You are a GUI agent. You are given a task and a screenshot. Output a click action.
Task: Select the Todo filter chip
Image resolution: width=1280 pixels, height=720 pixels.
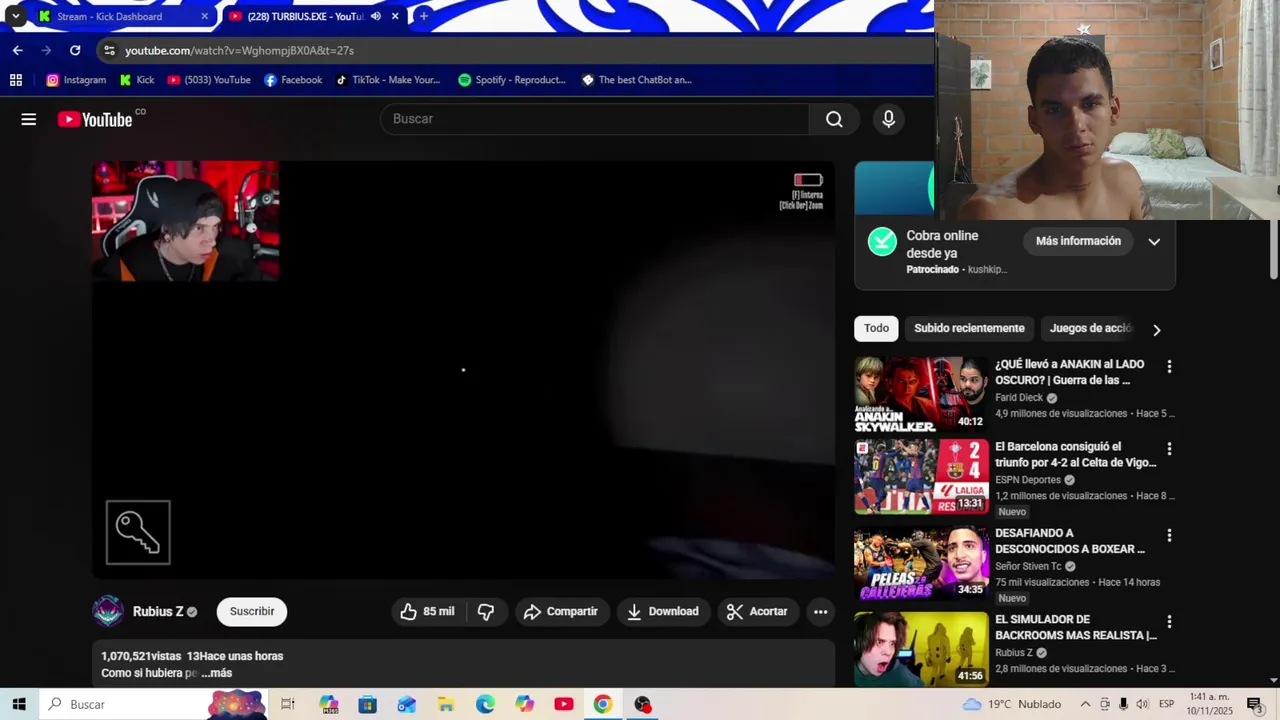876,328
